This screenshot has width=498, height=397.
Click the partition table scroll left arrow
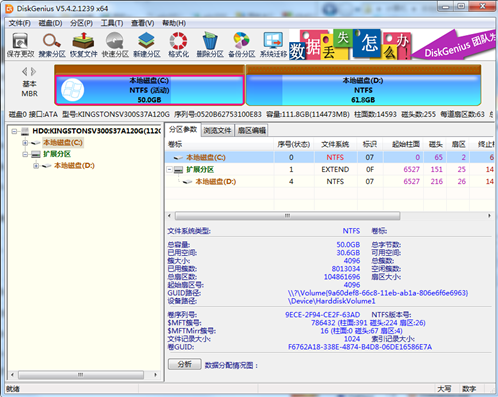point(169,216)
